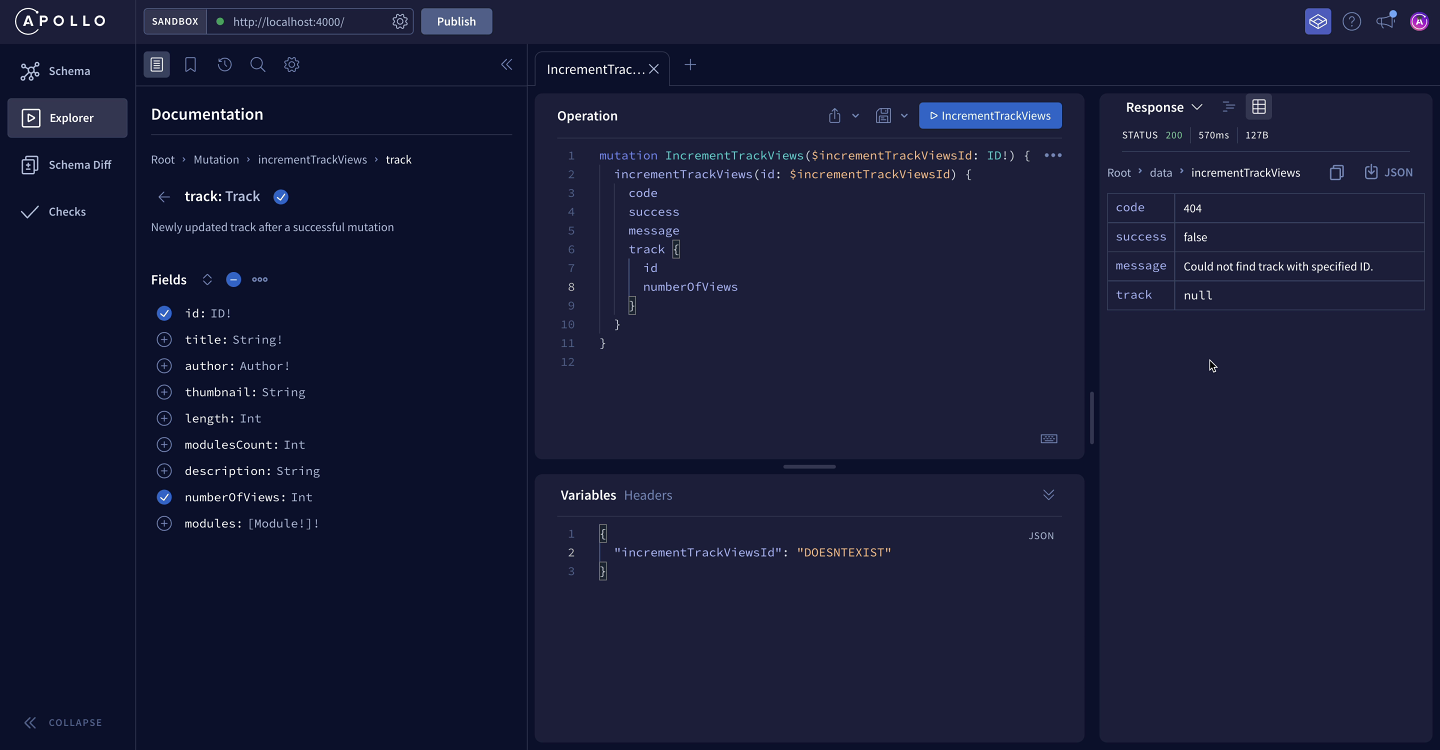Open the Apollo Studio stacked-layers icon

pos(1318,21)
